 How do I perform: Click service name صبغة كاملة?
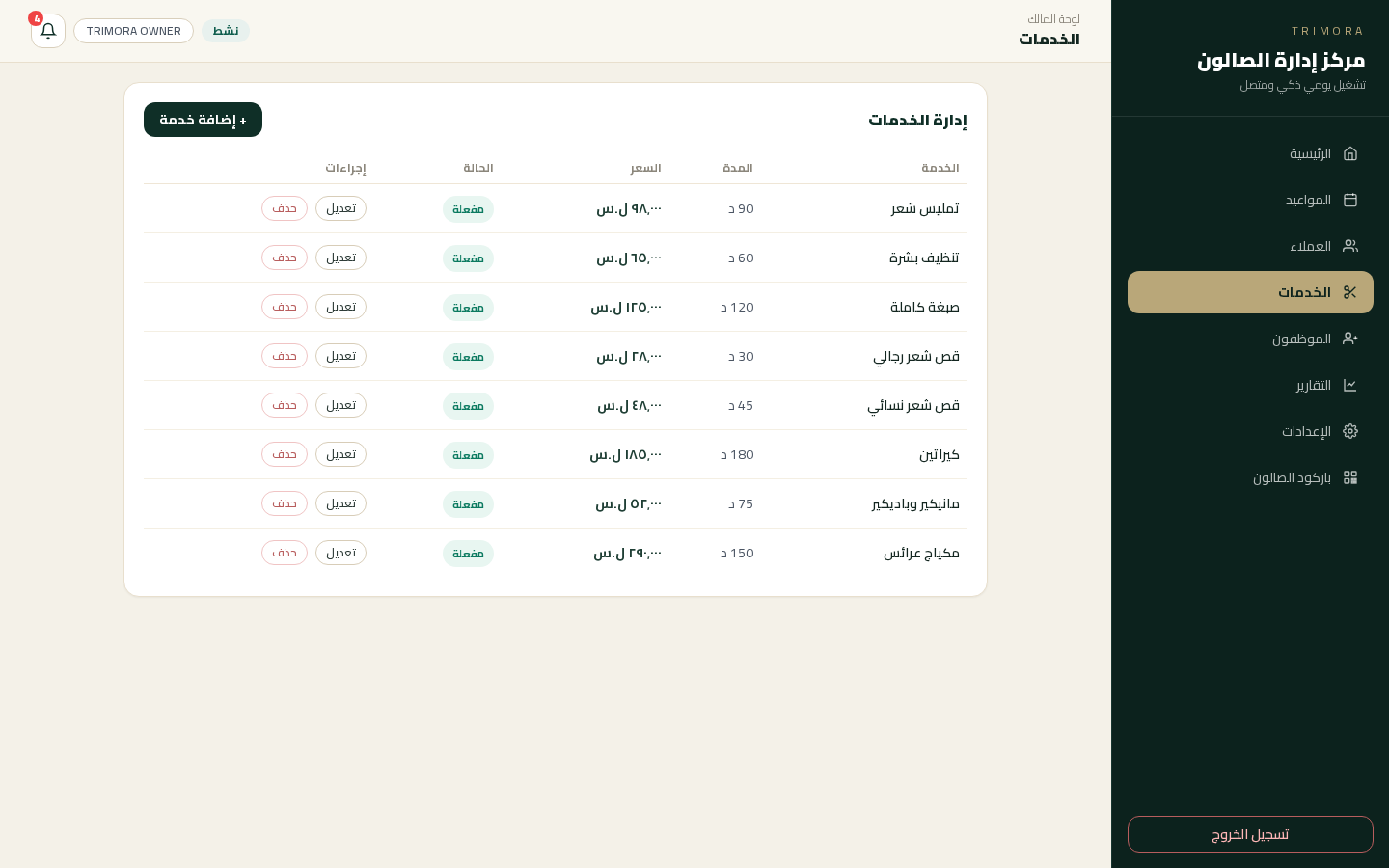(925, 308)
